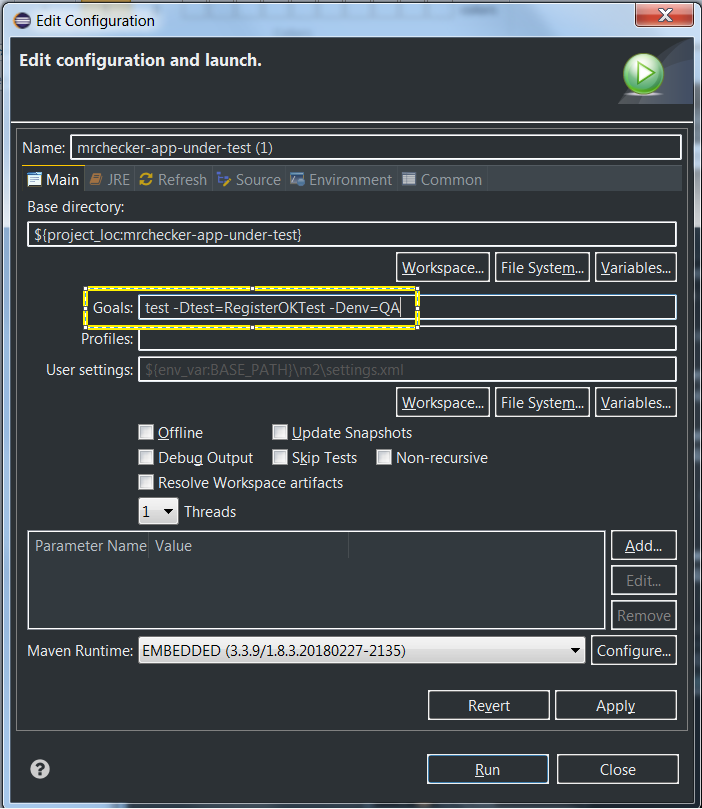Toggle the Skip Tests checkbox
The image size is (702, 809).
[x=280, y=458]
